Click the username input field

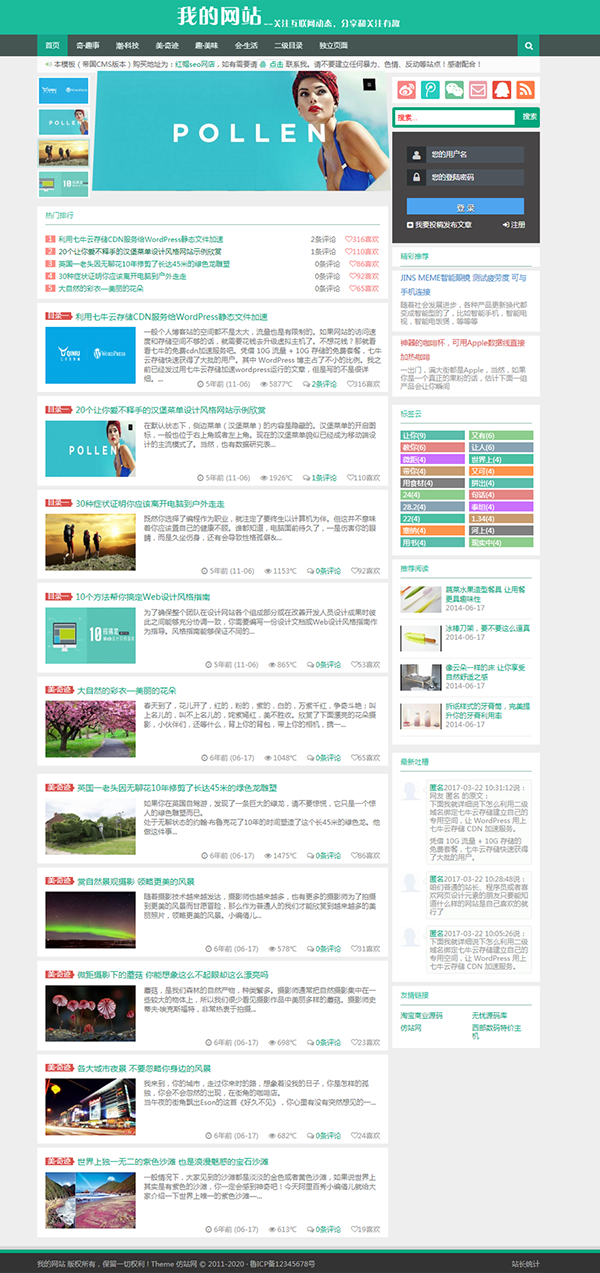pyautogui.click(x=474, y=155)
